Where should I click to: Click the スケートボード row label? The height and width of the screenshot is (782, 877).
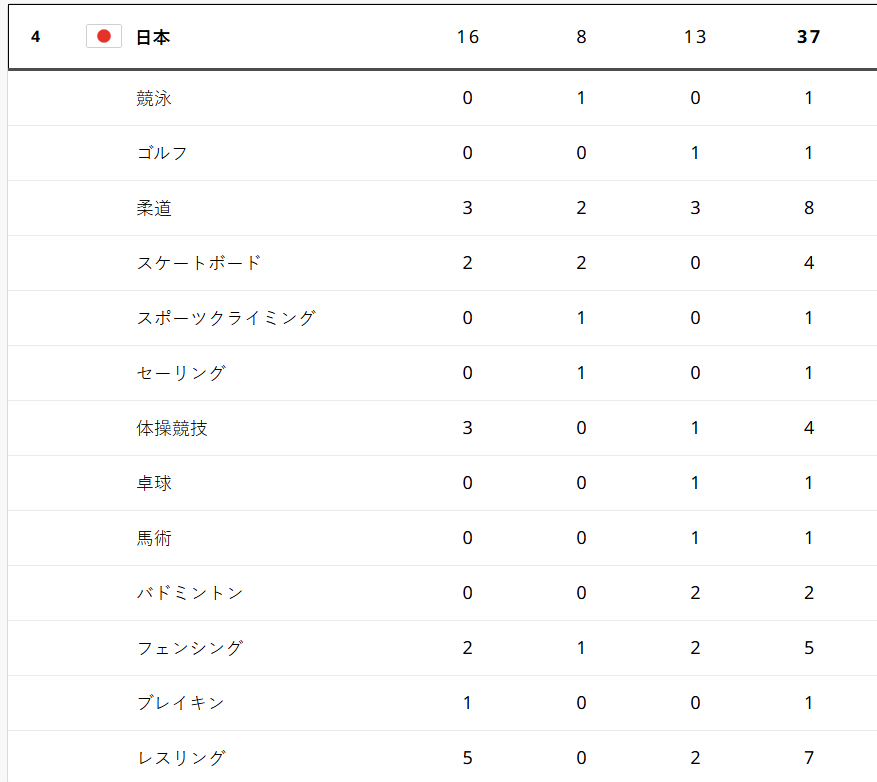[199, 263]
